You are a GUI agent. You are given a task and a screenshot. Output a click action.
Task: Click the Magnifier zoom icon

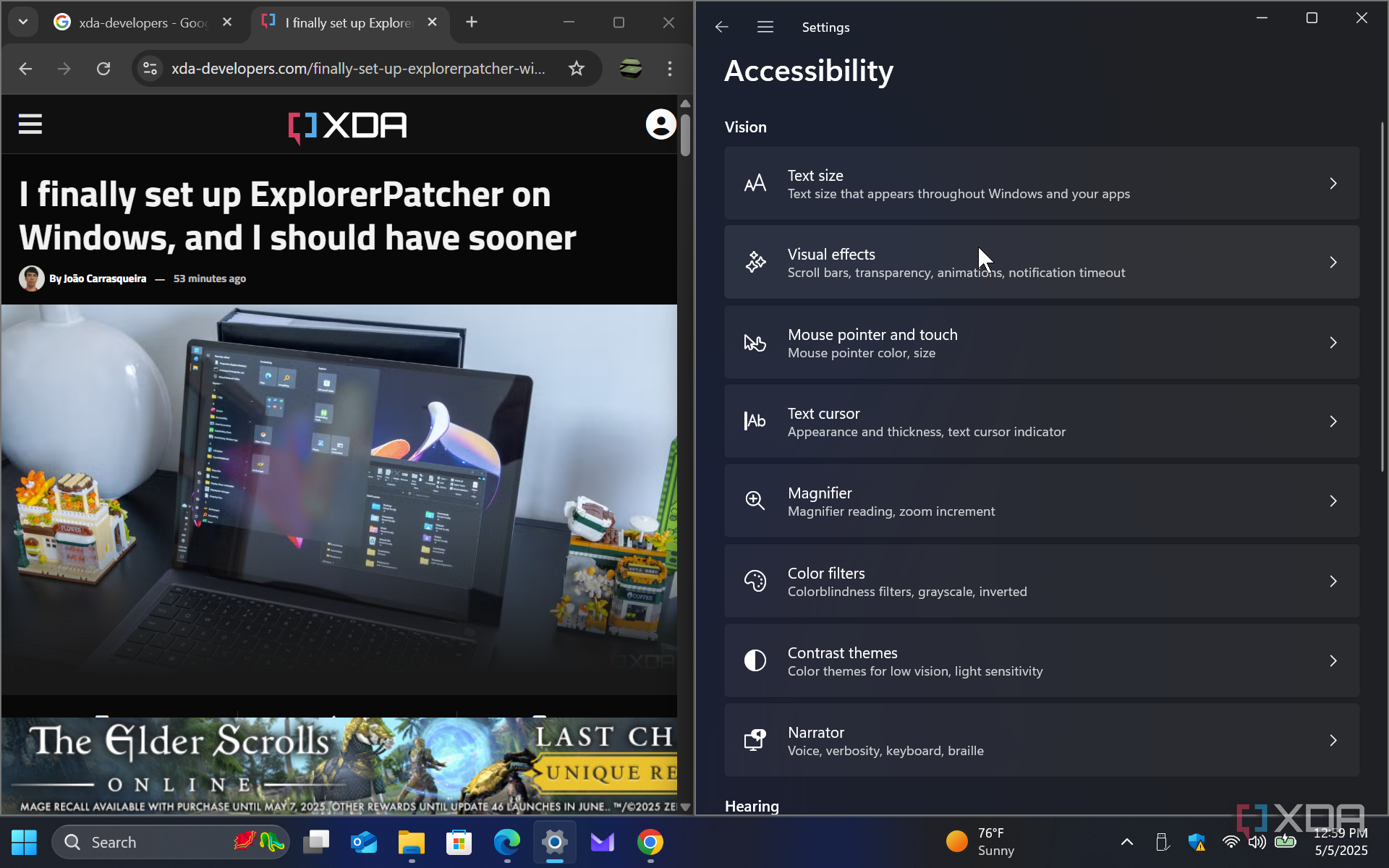point(755,501)
